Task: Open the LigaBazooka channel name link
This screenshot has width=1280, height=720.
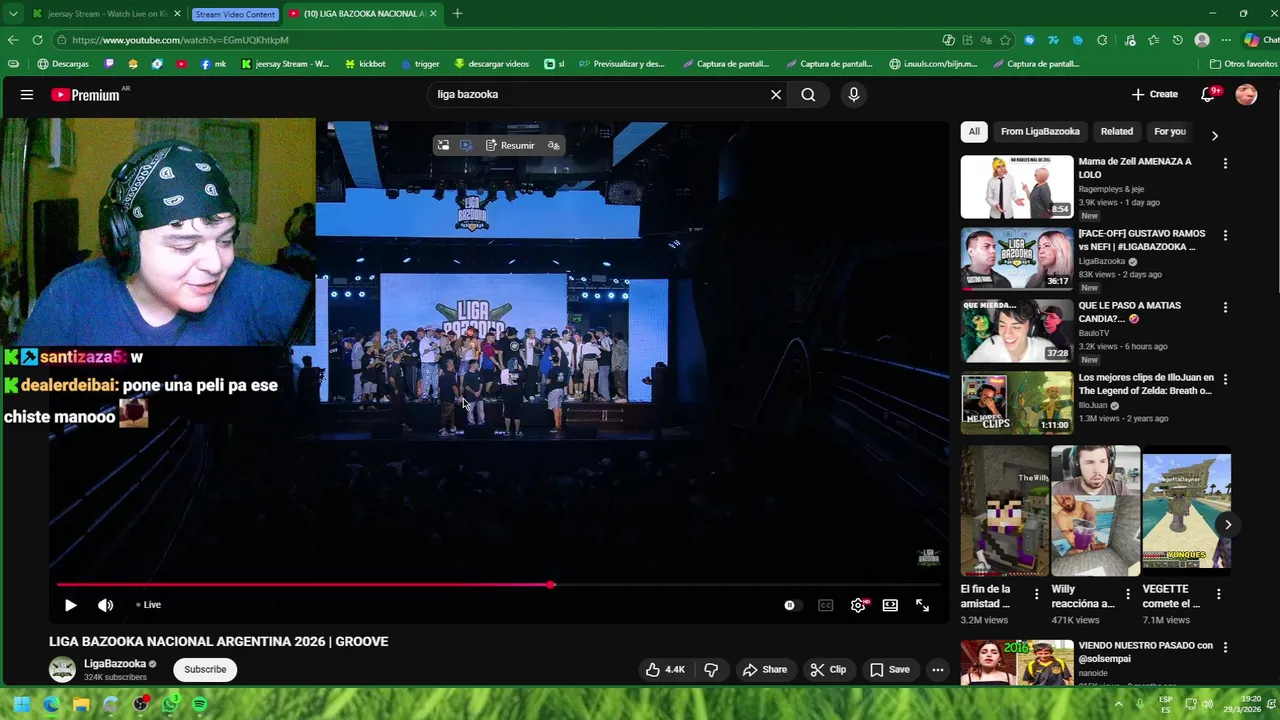Action: (115, 663)
